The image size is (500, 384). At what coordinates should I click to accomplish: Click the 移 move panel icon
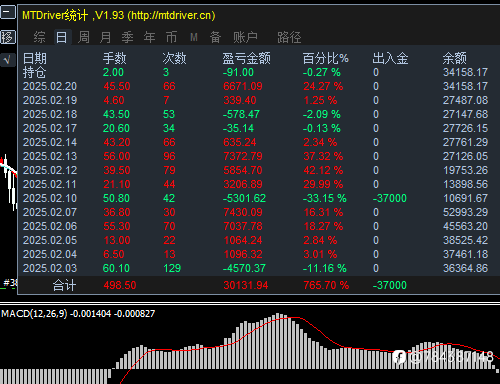[x=8, y=37]
